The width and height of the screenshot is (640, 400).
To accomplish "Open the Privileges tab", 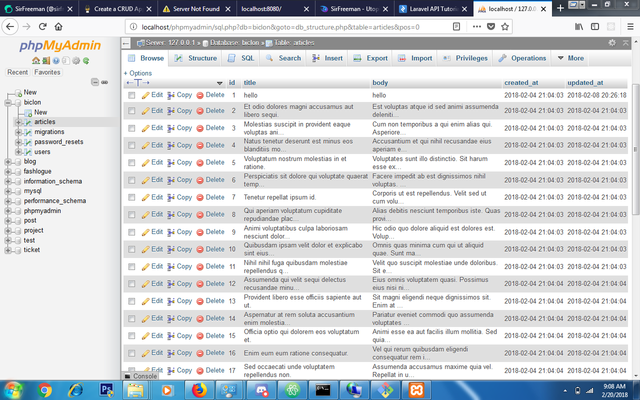I will (465, 58).
